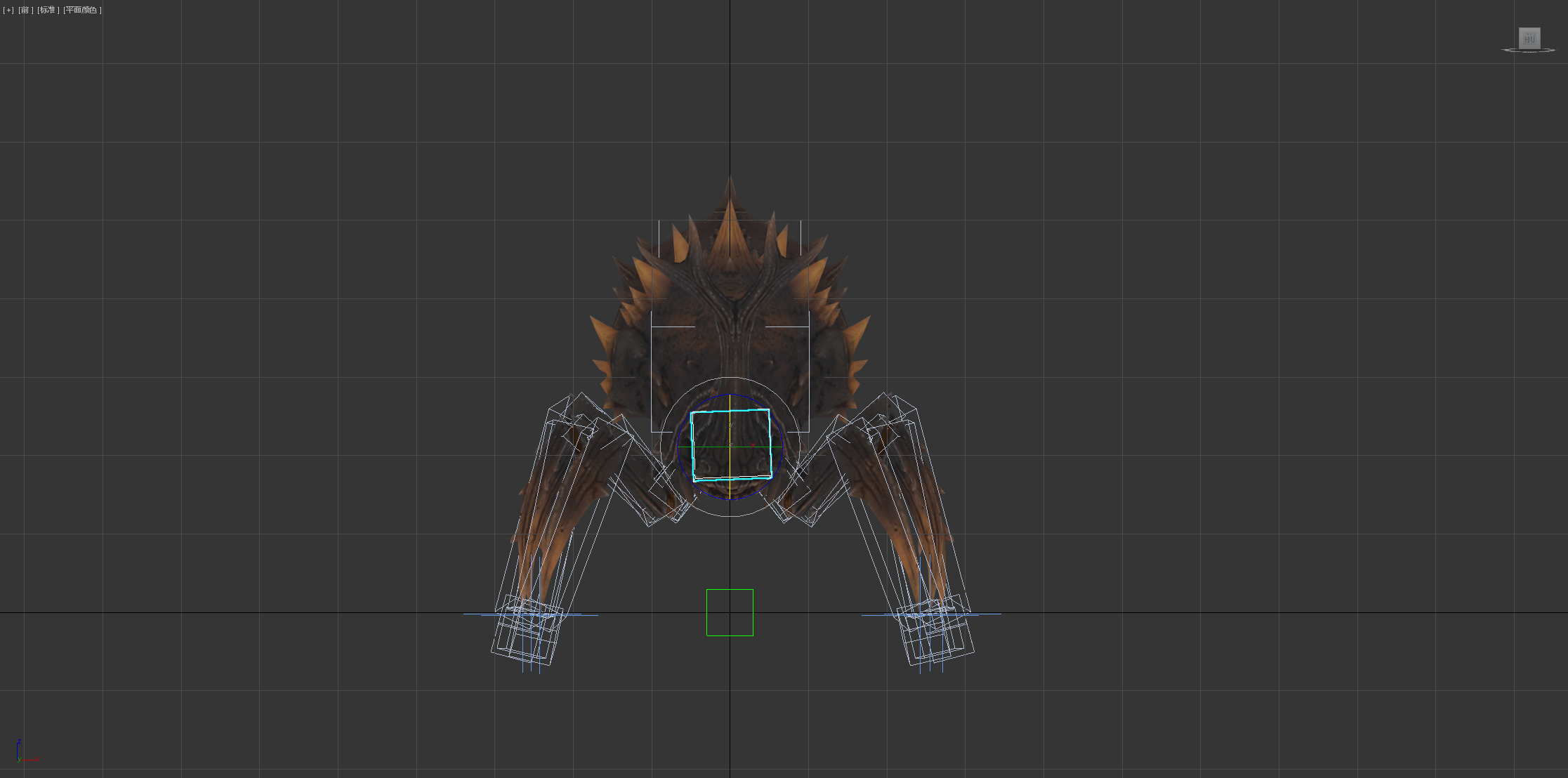Open the 平面颜色 shading mode menu

(82, 10)
